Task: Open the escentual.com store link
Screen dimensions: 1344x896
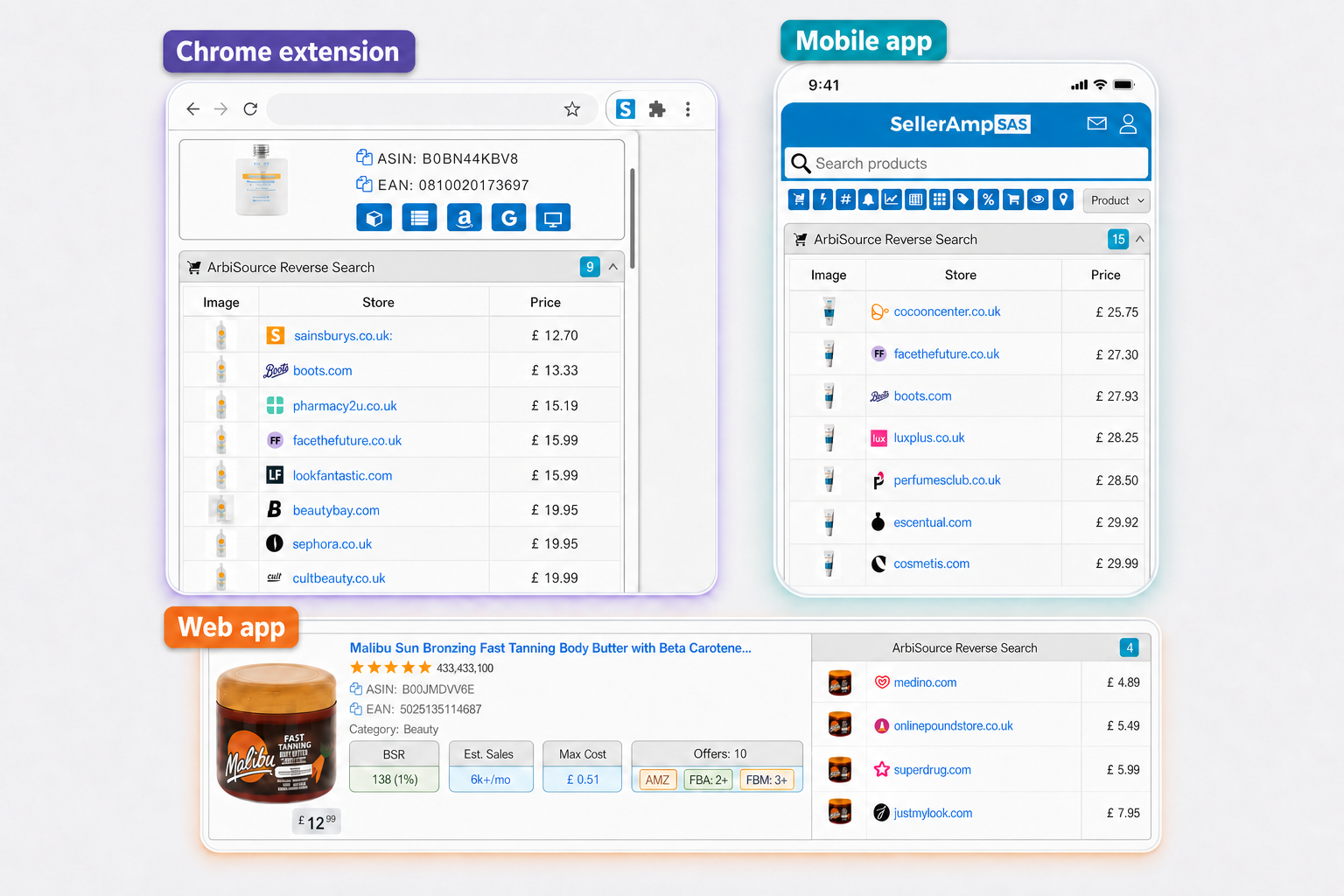Action: (933, 522)
